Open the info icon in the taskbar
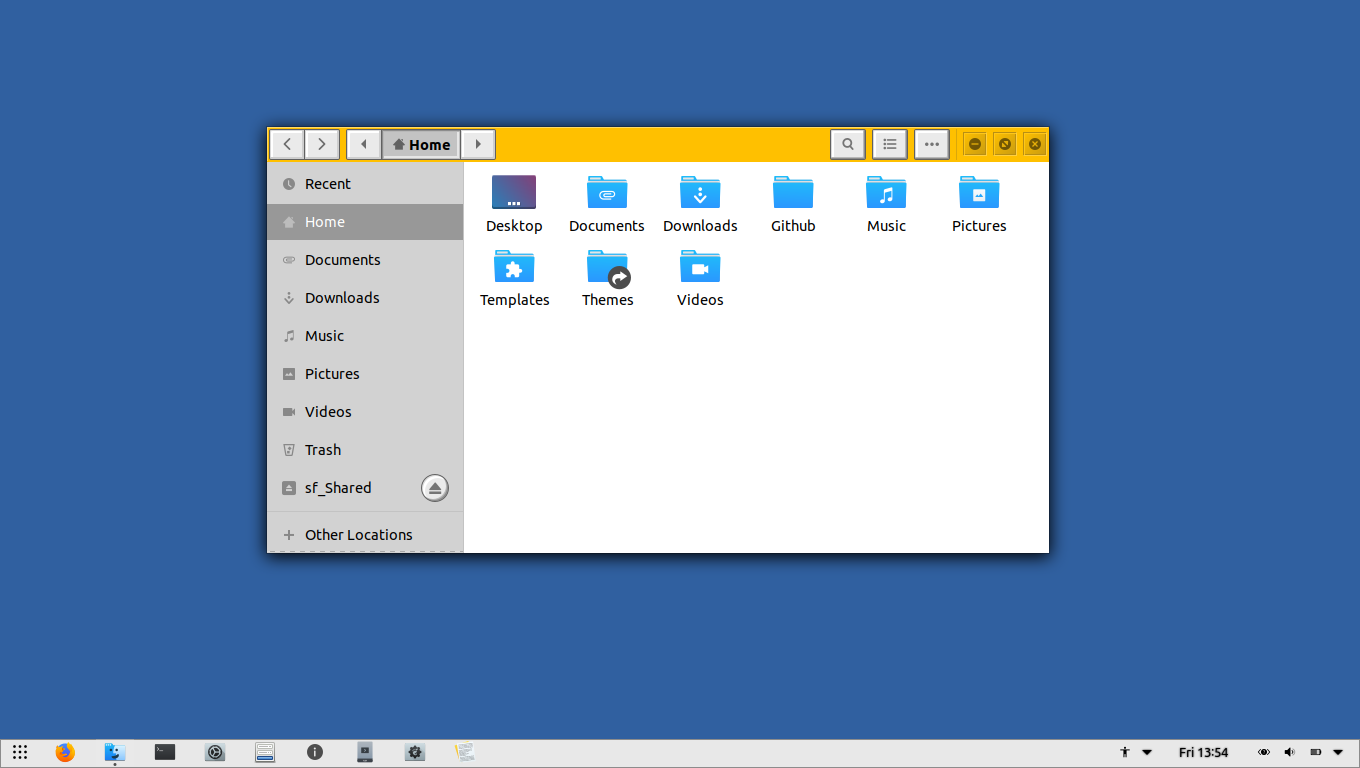1360x768 pixels. pos(315,752)
